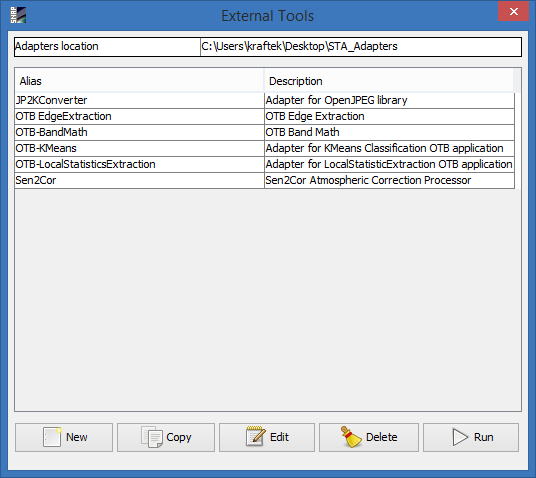
Task: Click the New adapter page icon
Action: 52,437
